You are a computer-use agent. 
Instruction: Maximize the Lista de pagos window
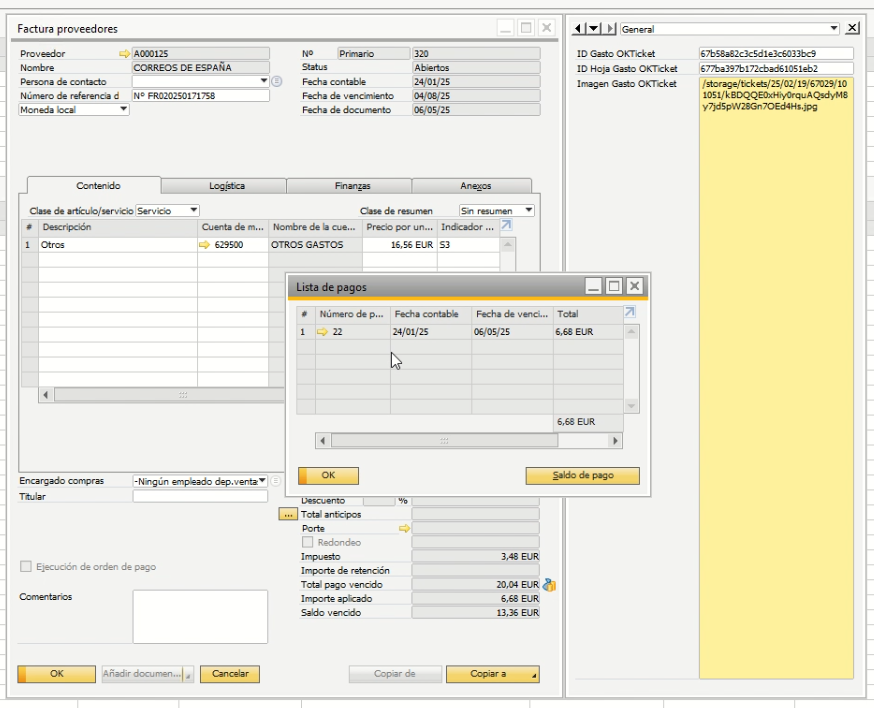614,287
